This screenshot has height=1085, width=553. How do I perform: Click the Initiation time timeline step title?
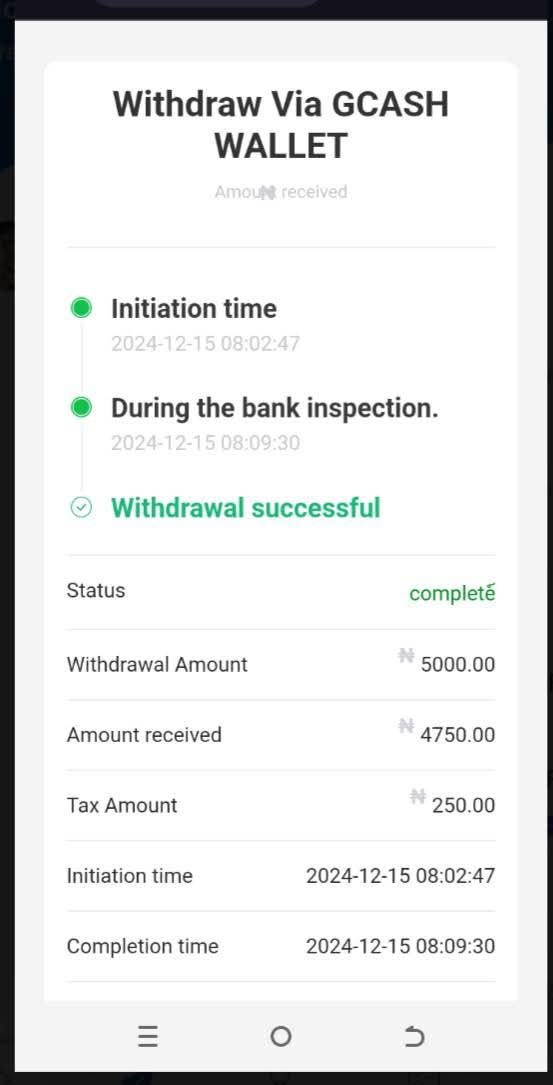pos(194,309)
